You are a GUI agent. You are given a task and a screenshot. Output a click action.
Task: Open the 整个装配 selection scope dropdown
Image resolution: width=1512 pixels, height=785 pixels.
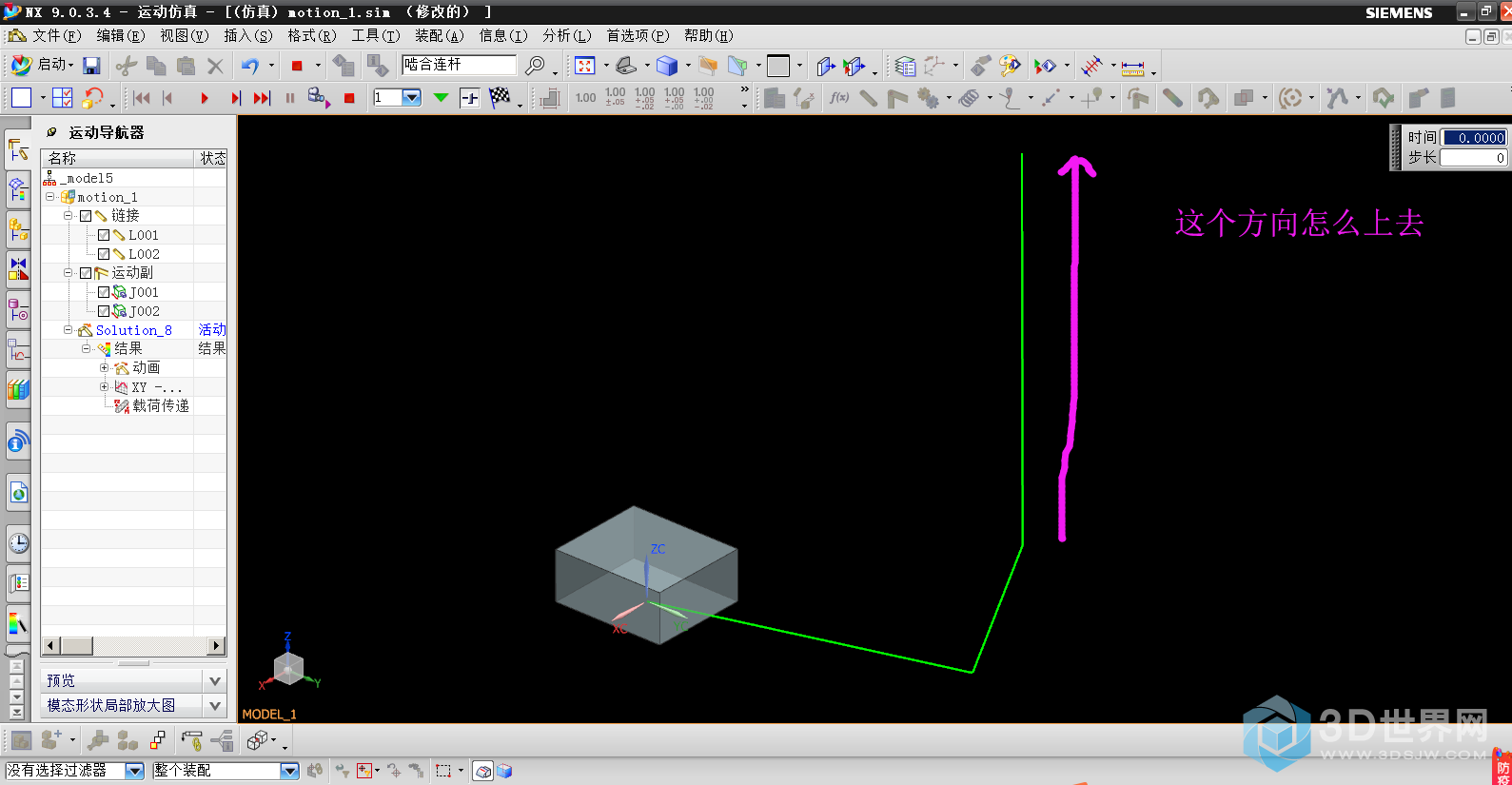[289, 771]
